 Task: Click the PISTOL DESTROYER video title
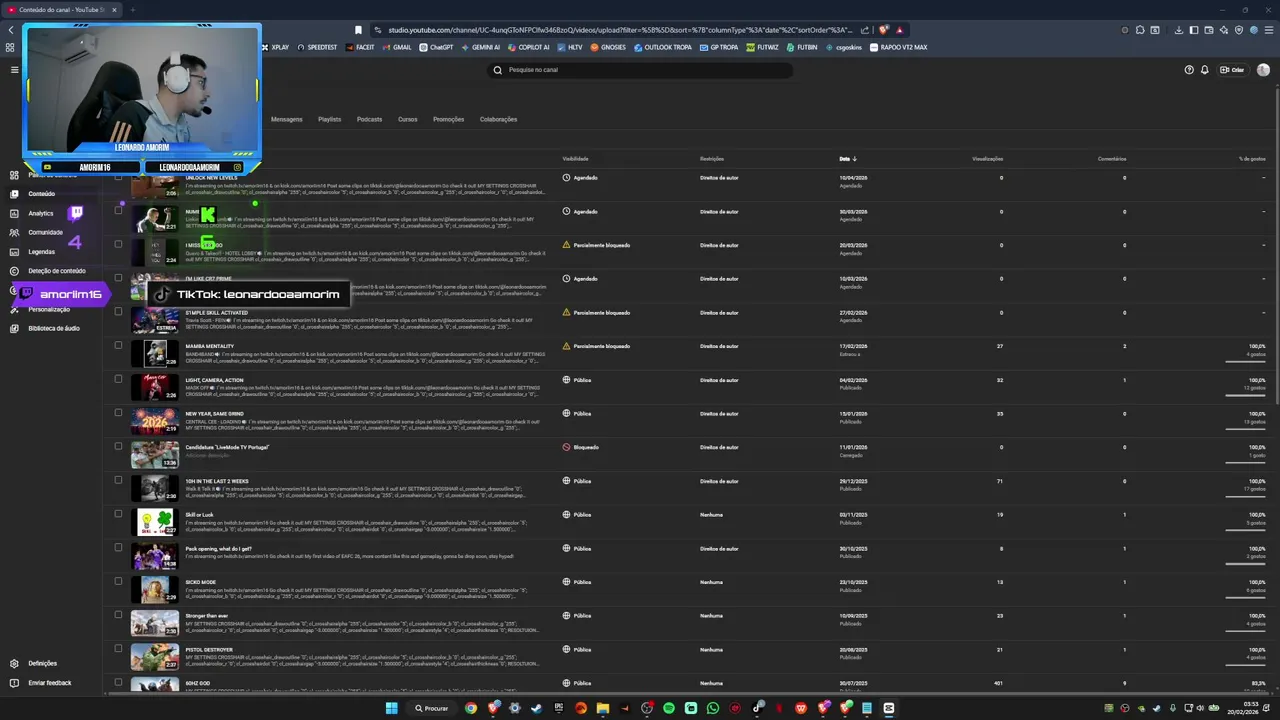209,650
